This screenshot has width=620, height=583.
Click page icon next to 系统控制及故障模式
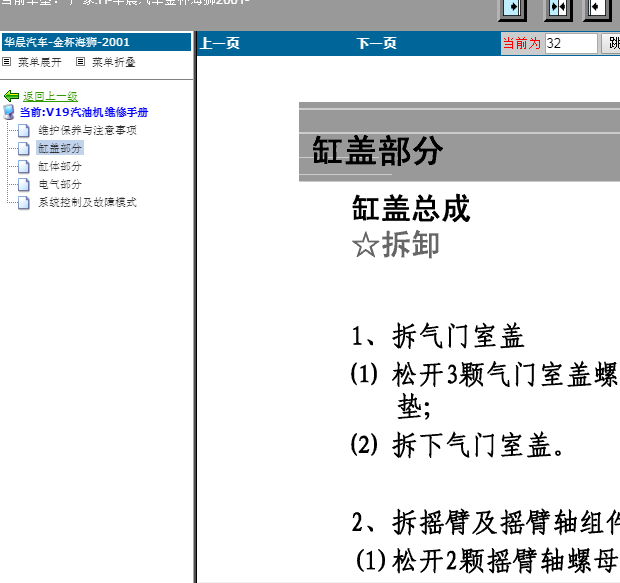(24, 203)
